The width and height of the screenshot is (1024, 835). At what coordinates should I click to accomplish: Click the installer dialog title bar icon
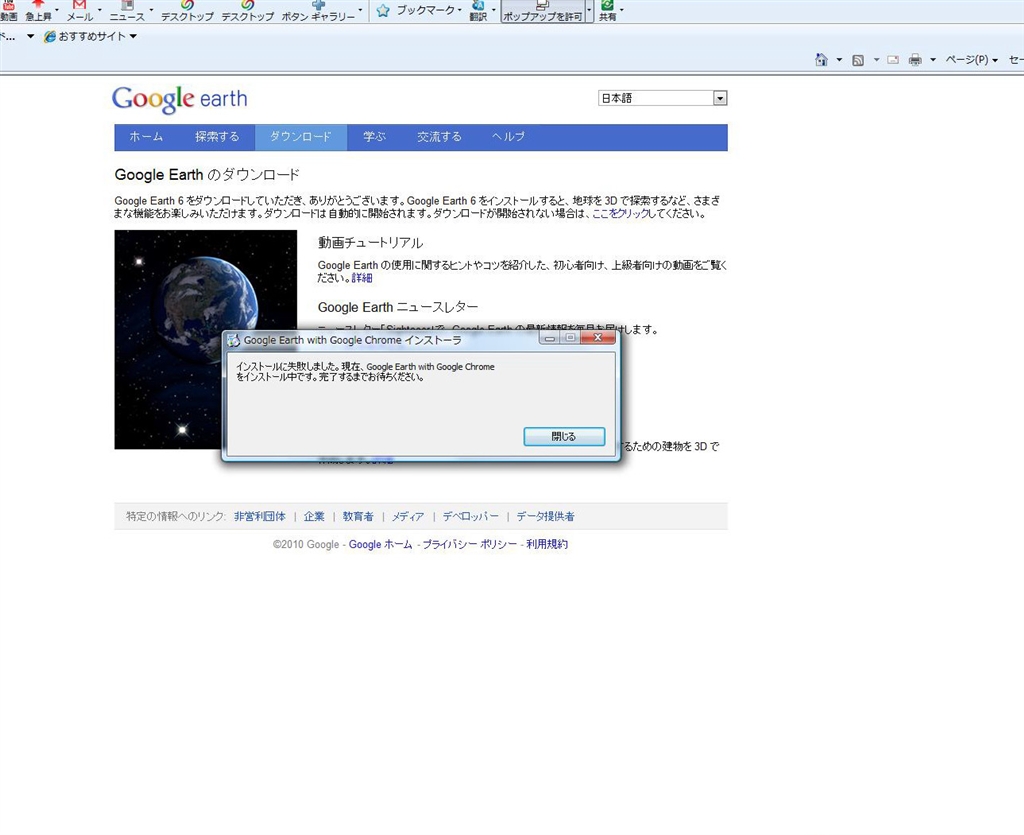tap(234, 340)
